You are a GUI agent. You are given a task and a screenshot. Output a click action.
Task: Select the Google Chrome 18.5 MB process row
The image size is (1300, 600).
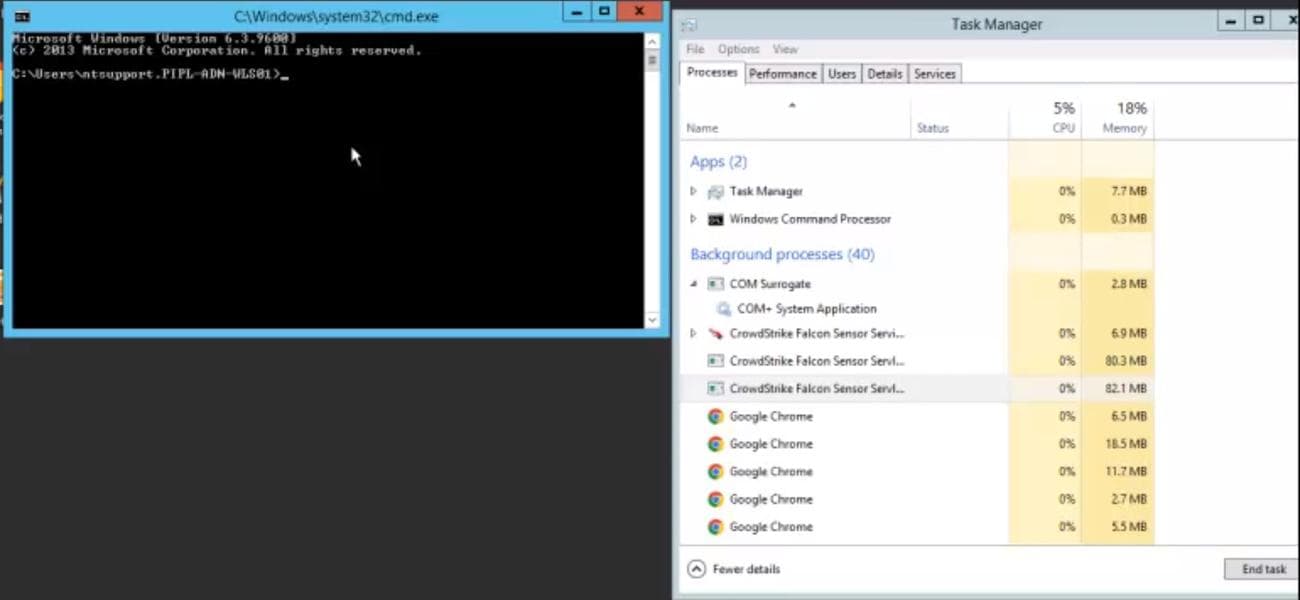850,444
